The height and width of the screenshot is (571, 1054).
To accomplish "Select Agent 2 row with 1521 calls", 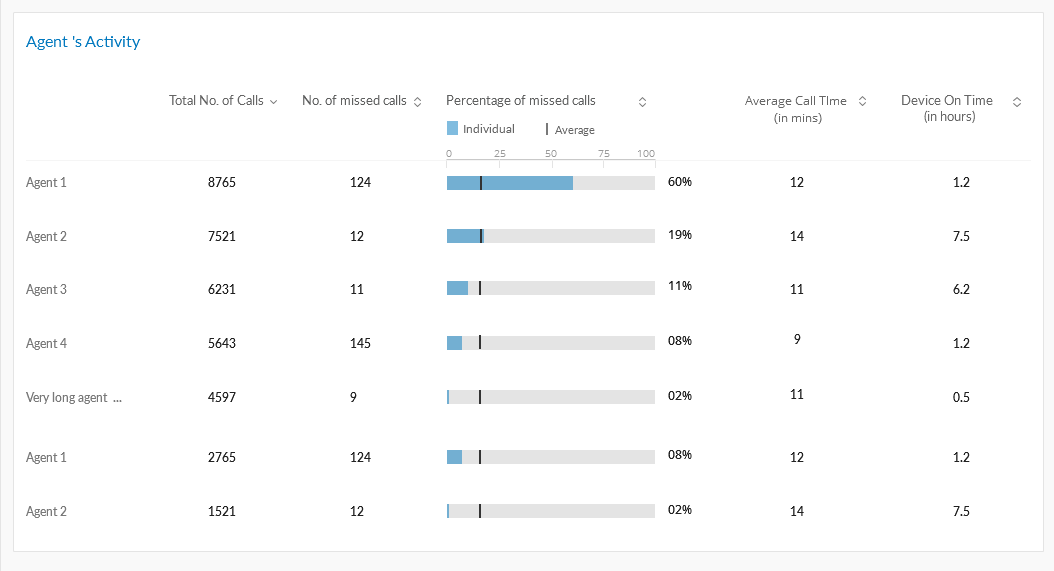I will [x=46, y=512].
